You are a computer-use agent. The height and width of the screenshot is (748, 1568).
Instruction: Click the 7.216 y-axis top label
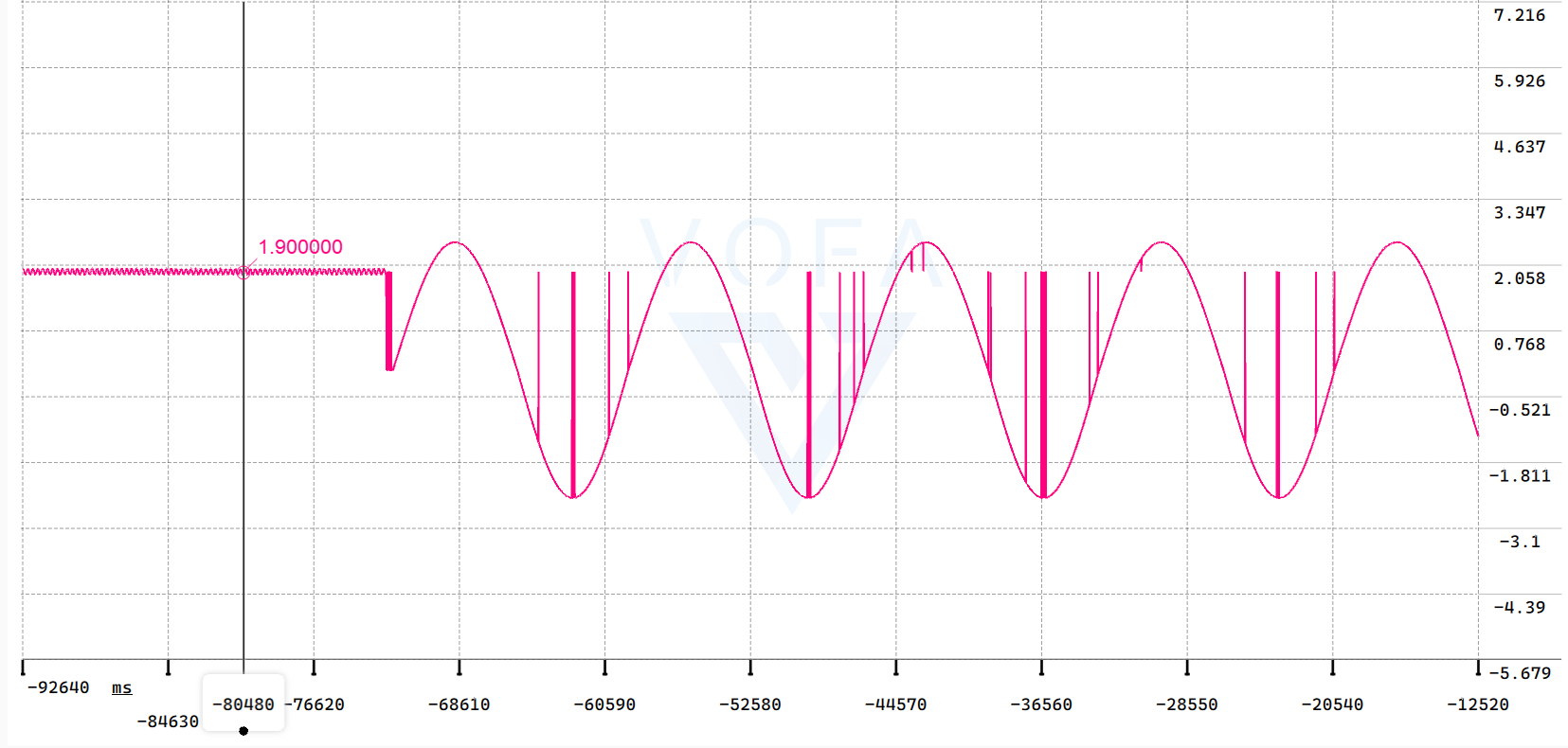click(1519, 15)
